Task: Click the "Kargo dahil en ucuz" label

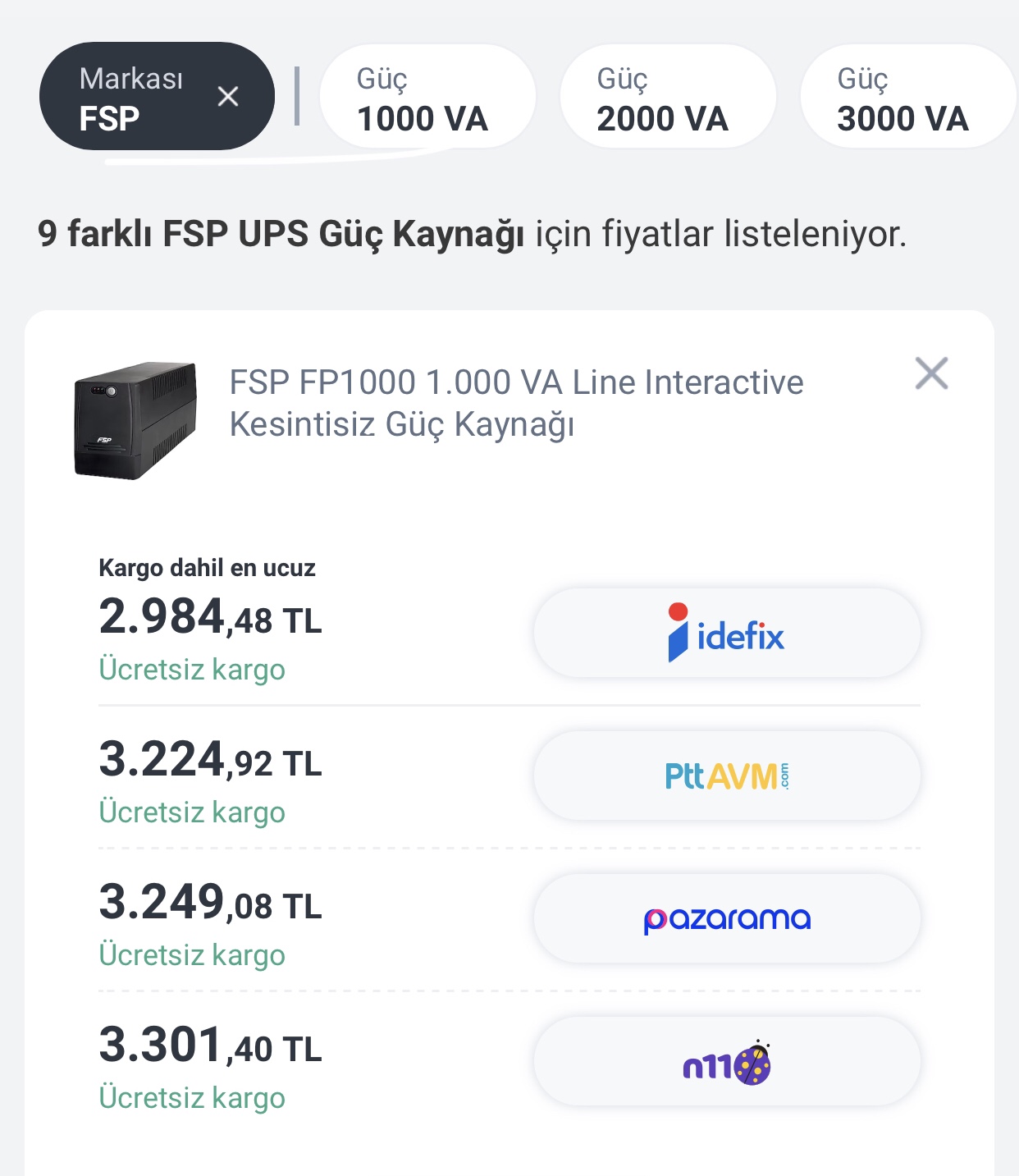Action: click(x=207, y=568)
